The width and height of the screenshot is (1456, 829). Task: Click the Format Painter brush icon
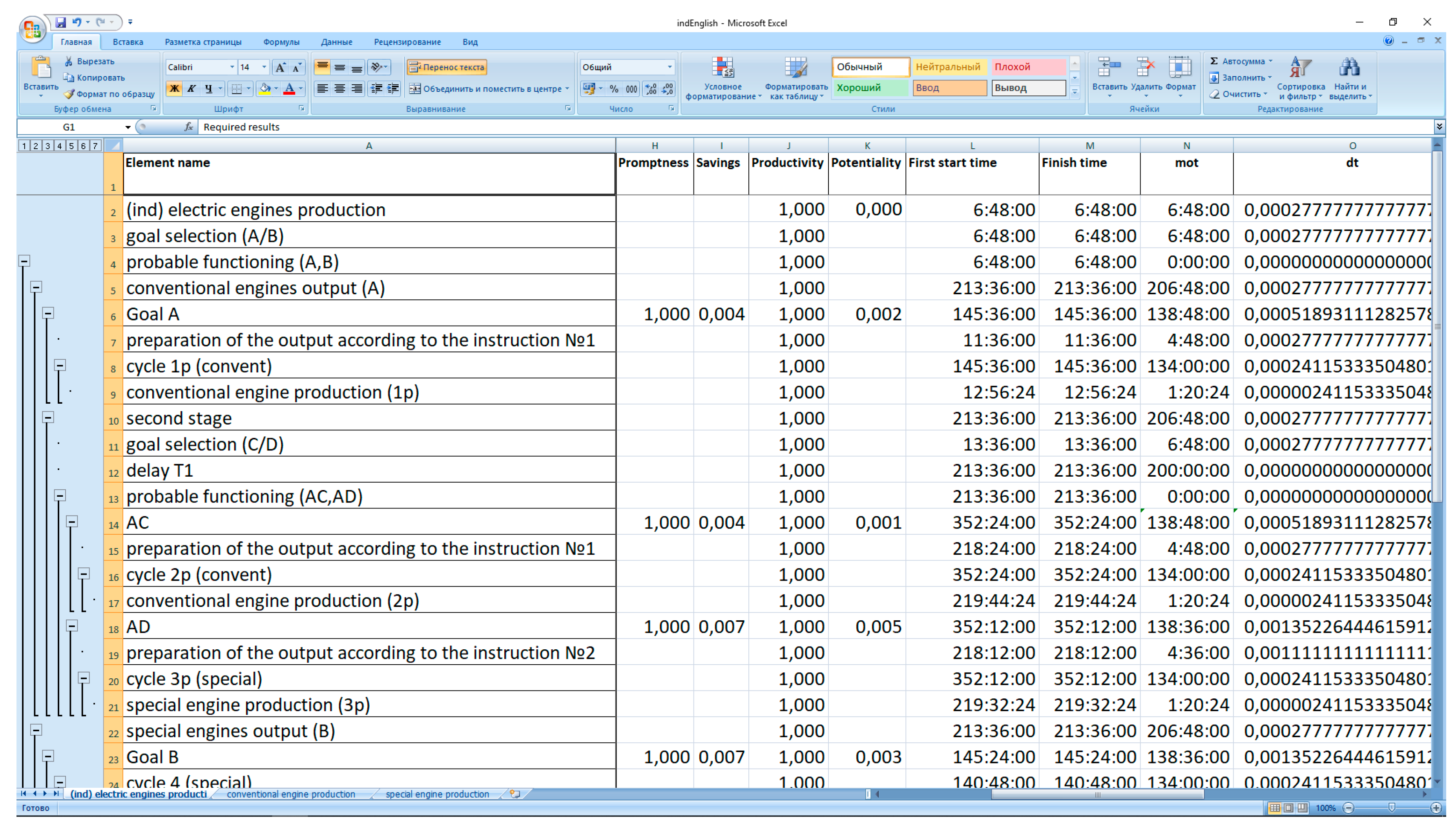69,94
